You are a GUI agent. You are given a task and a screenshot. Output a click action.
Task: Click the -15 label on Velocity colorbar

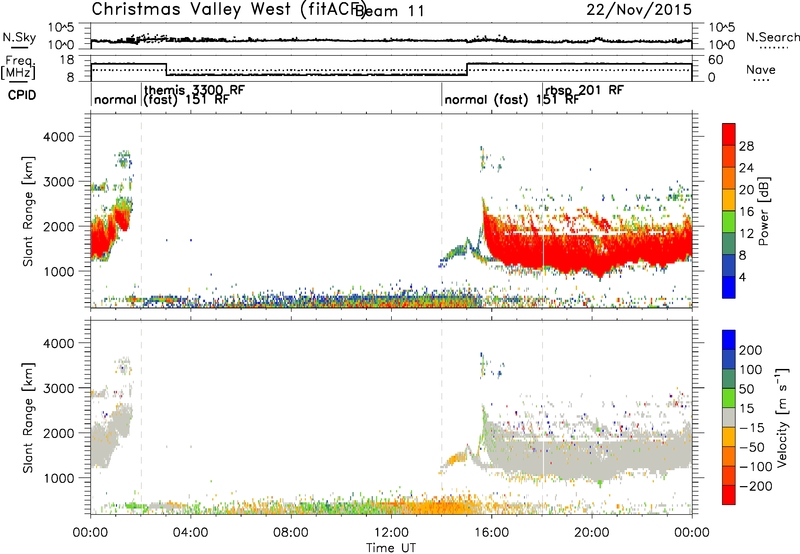[x=752, y=427]
